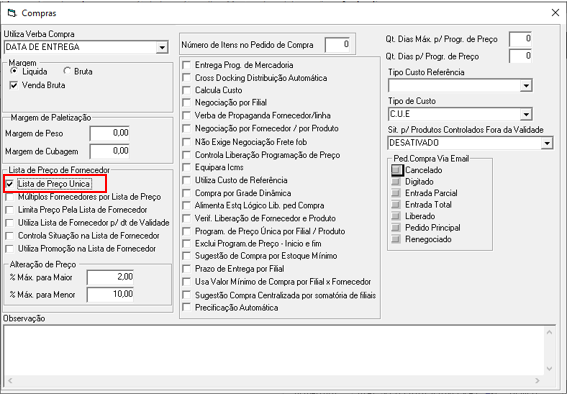
Task: Check Compra por Grade Dinâmica
Action: pyautogui.click(x=186, y=193)
